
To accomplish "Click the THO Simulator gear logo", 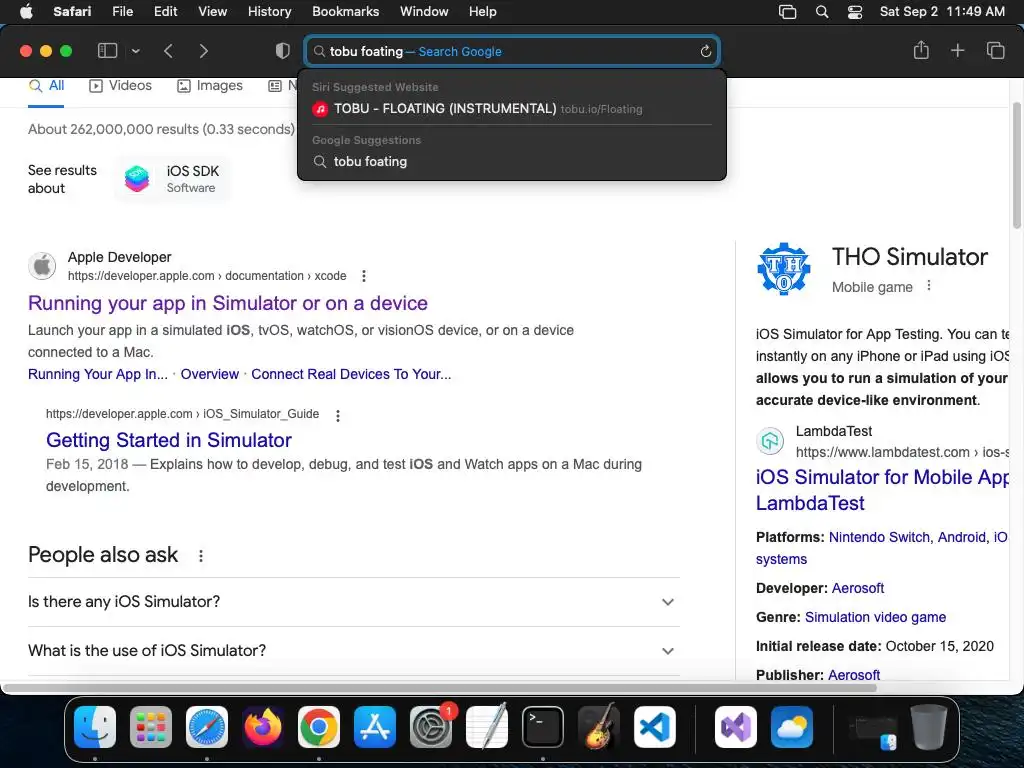I will click(x=784, y=269).
